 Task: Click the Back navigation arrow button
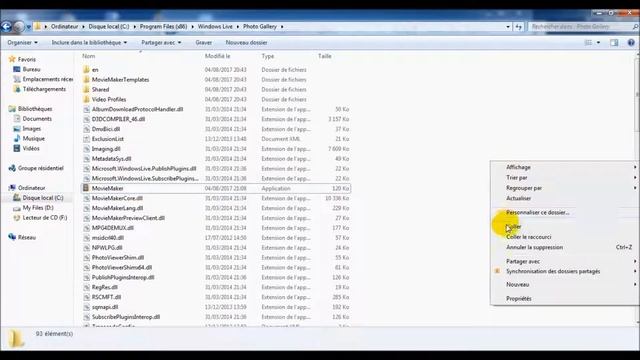(x=6, y=27)
